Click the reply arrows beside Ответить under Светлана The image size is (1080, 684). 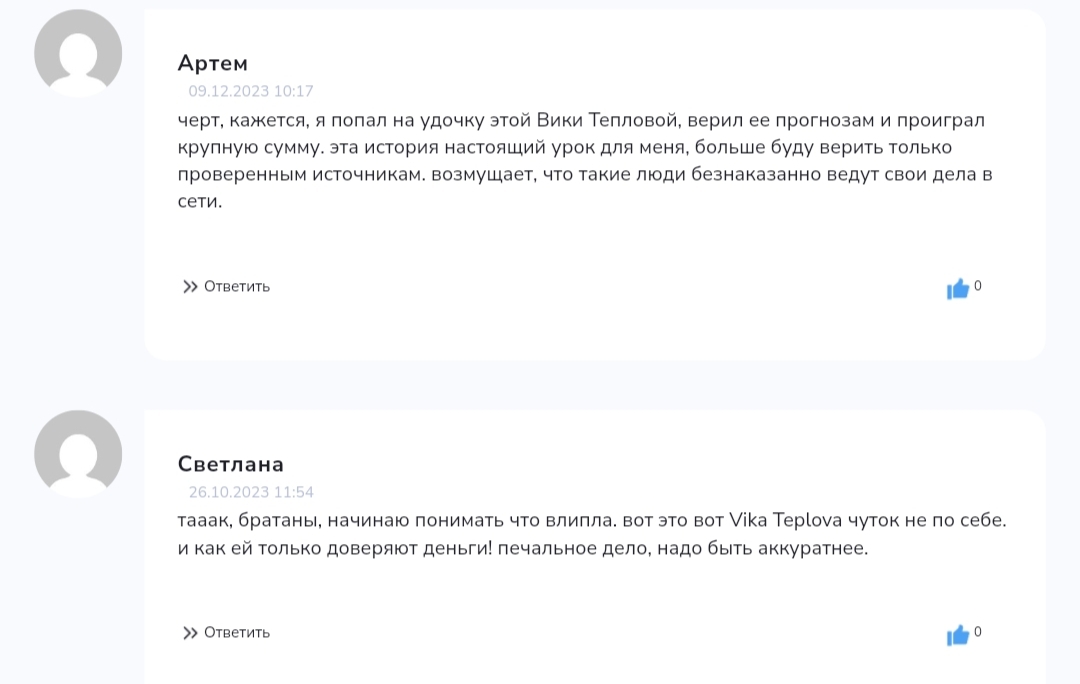point(189,632)
